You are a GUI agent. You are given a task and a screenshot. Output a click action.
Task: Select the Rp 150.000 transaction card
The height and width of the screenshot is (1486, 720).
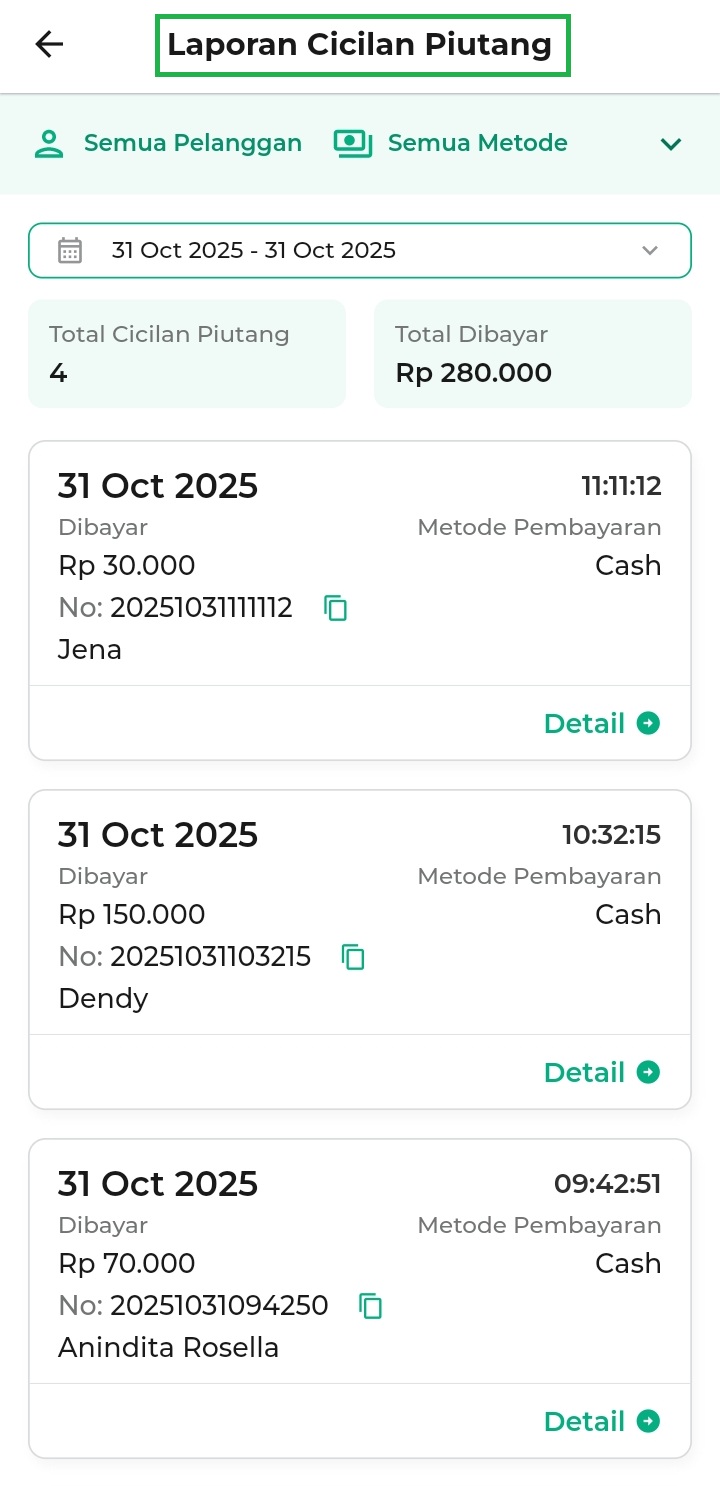(360, 914)
